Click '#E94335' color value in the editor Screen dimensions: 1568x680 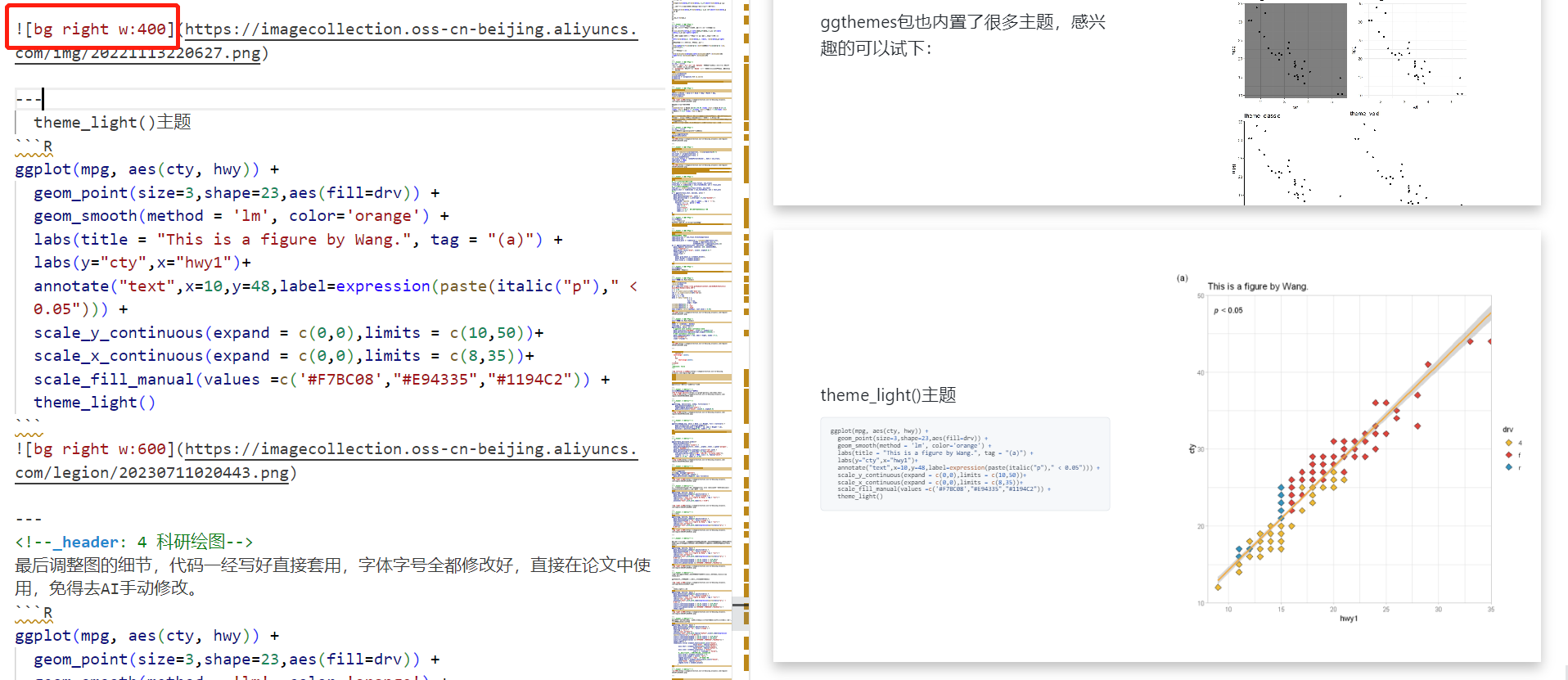click(x=434, y=380)
